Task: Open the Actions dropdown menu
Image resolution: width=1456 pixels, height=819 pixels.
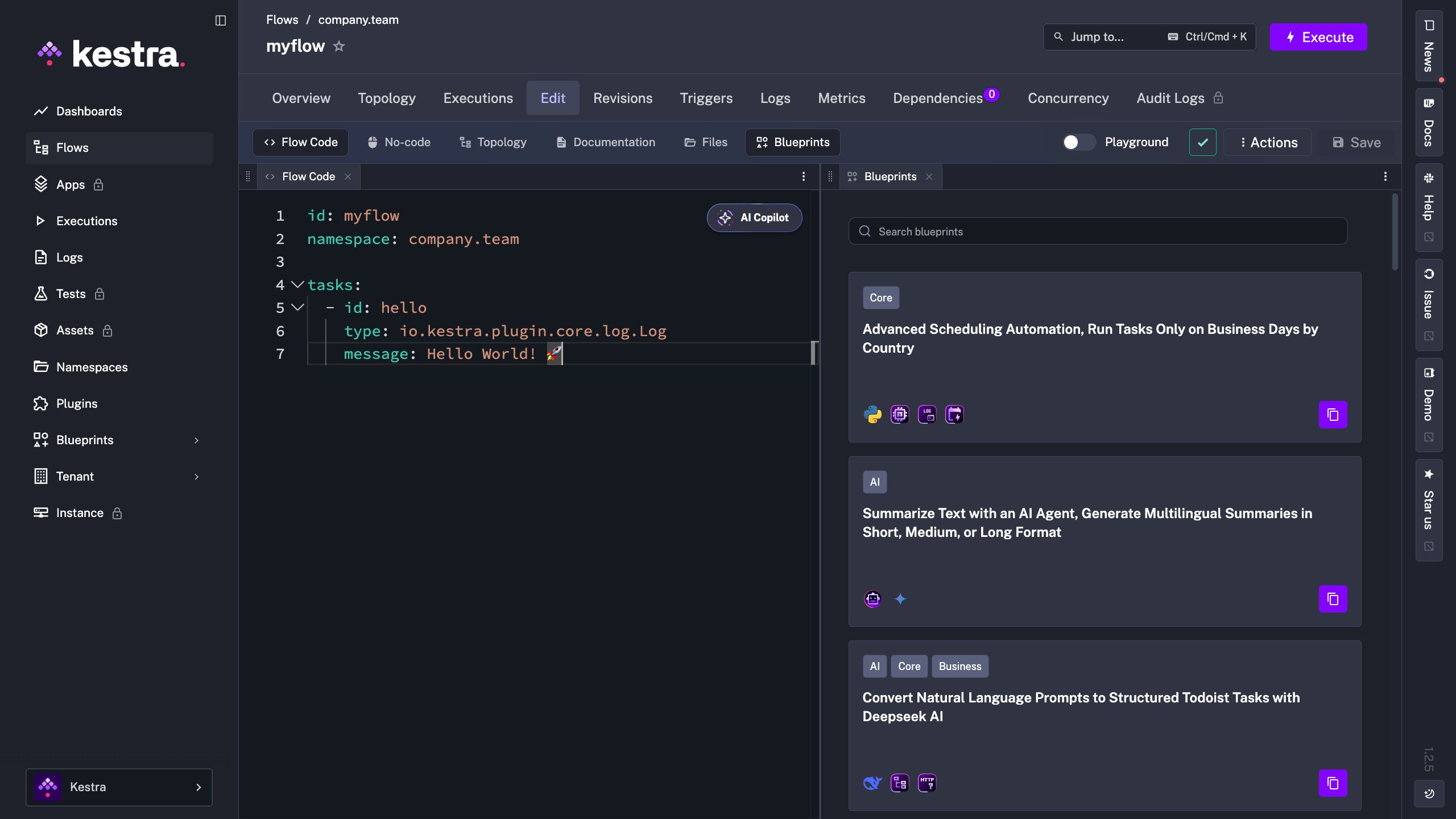Action: [x=1268, y=142]
